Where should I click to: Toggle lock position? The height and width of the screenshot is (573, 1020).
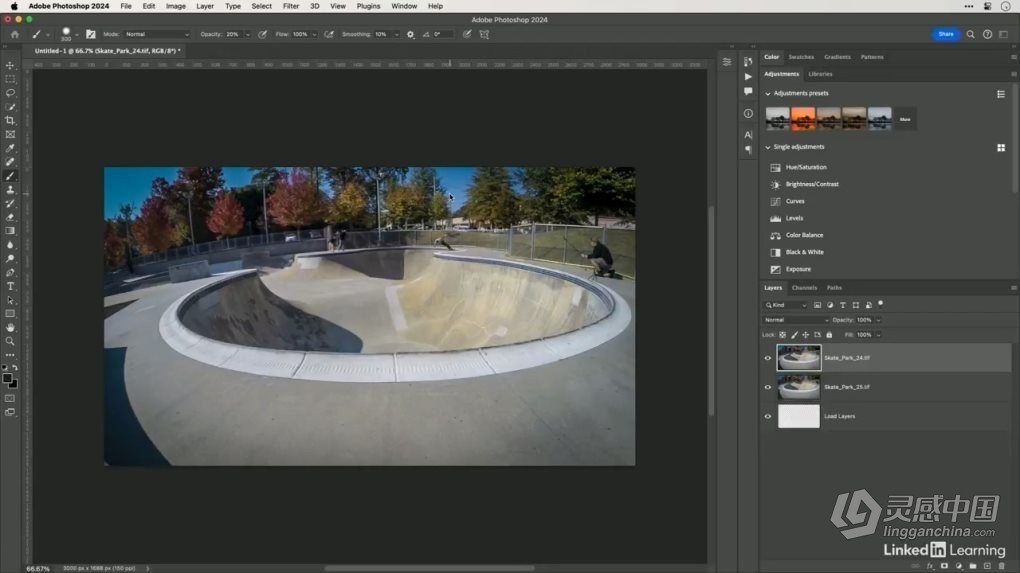(806, 335)
